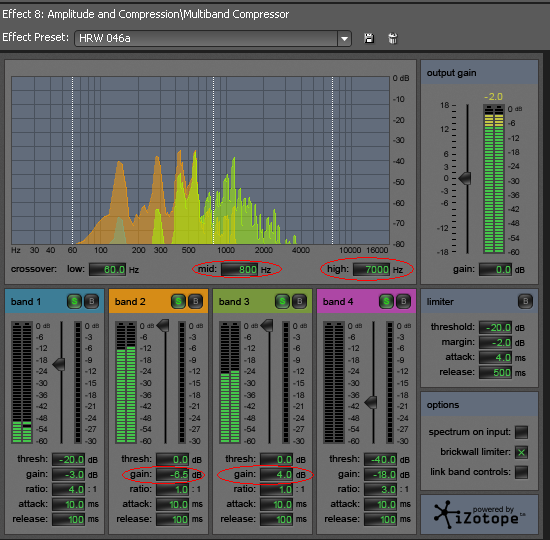
Task: Click the high crossover 7000 Hz field
Action: coord(371,269)
